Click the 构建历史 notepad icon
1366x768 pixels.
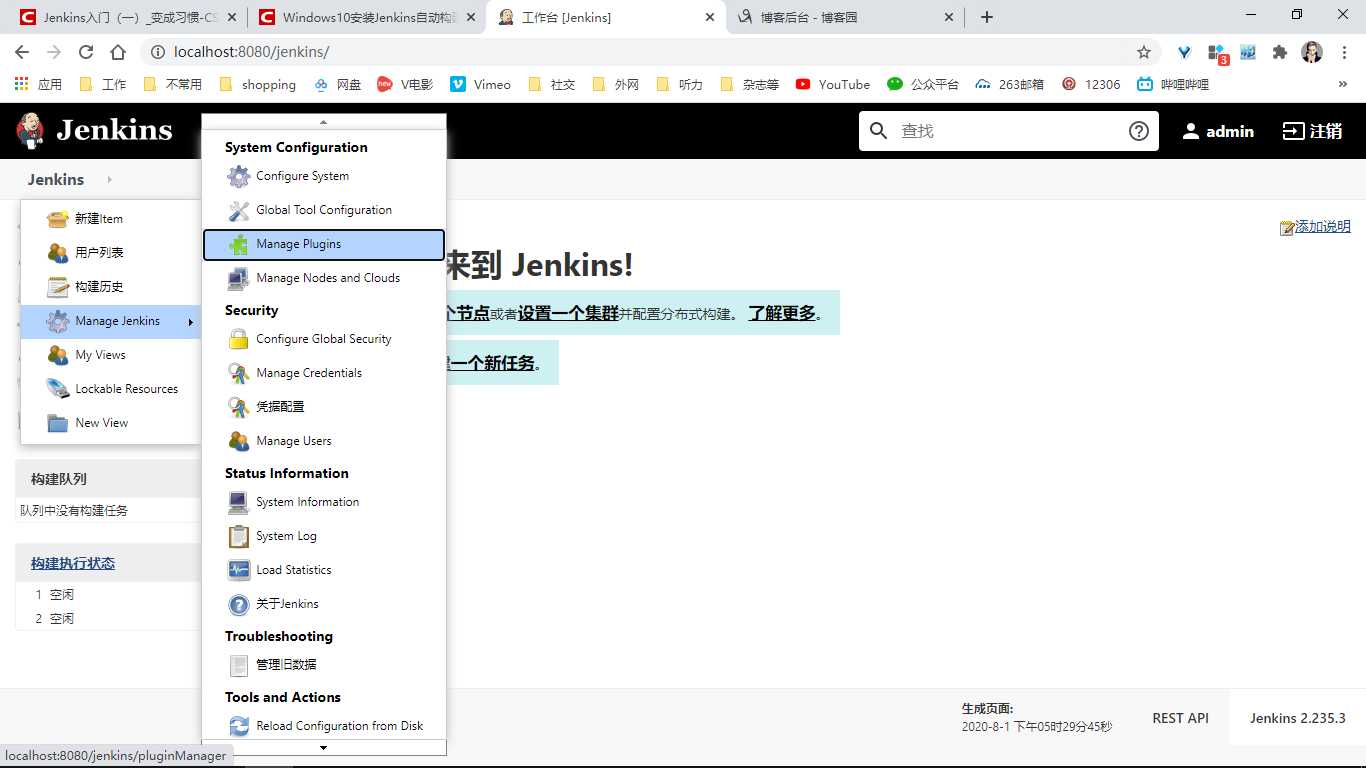coord(58,287)
